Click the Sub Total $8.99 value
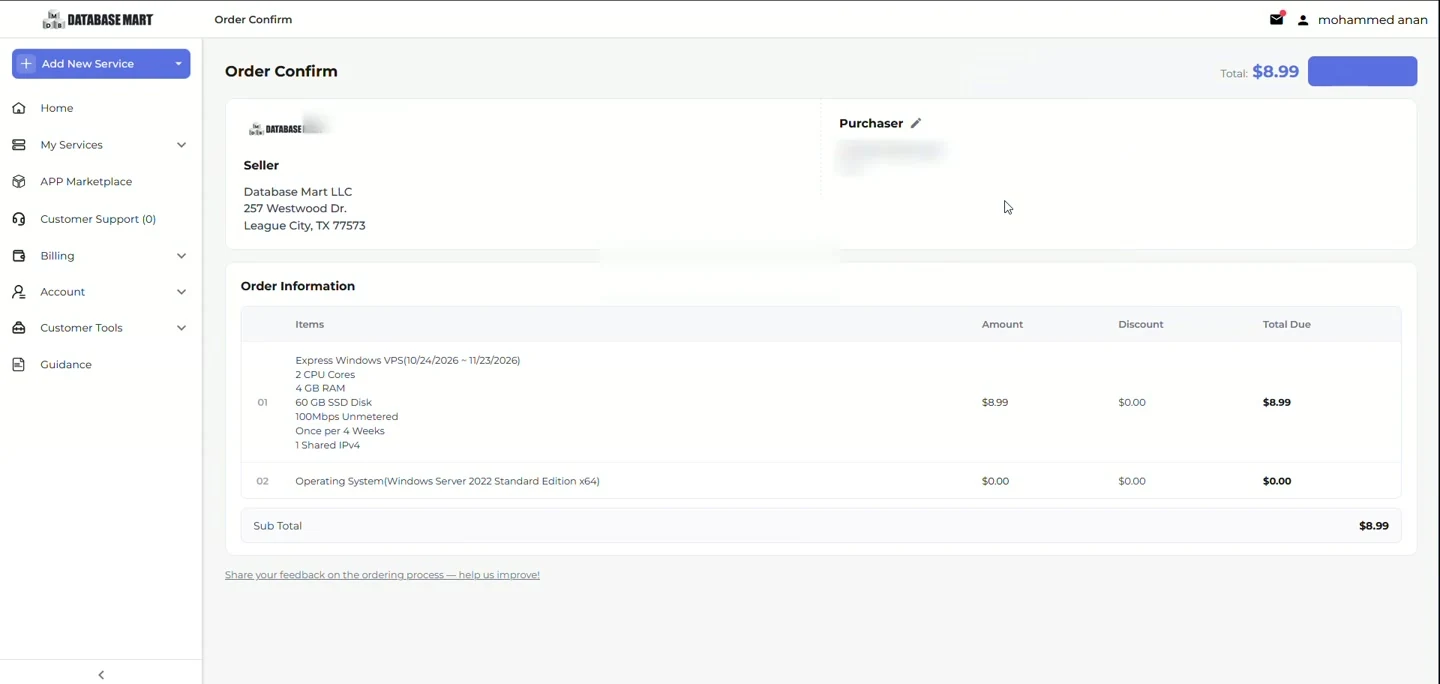 coord(1373,526)
